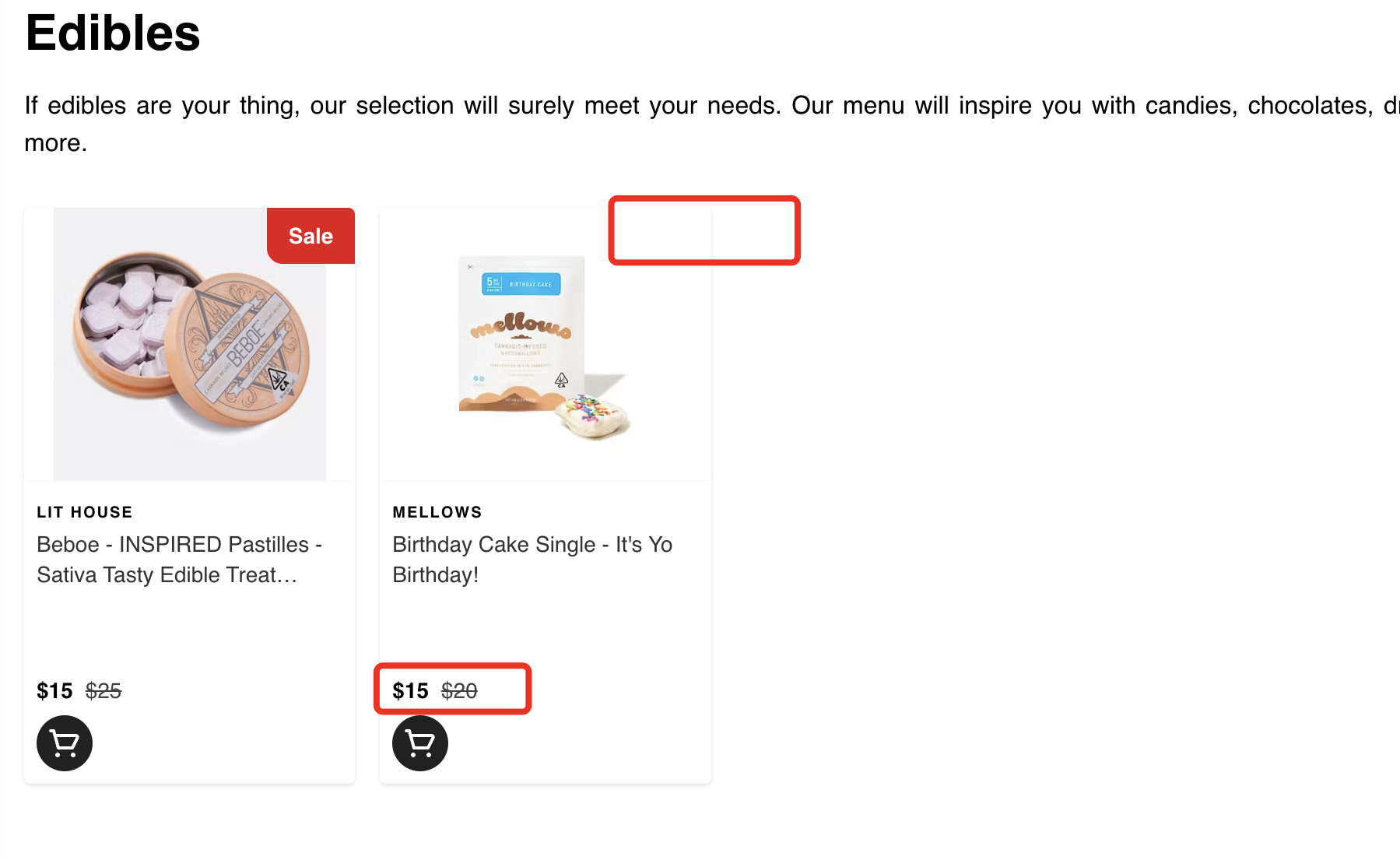Click the red Sale badge
Image resolution: width=1400 pixels, height=860 pixels.
coord(311,236)
